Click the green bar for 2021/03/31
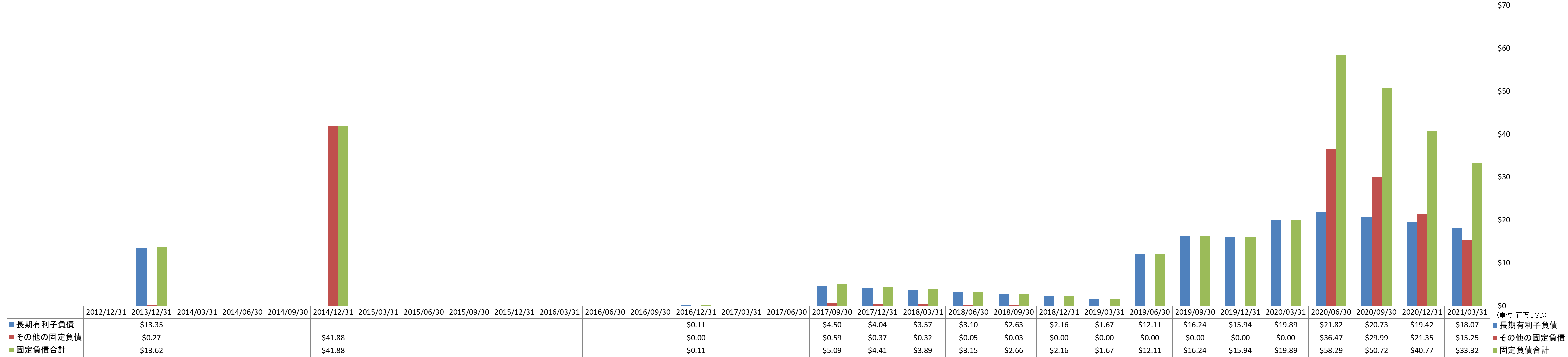Viewport: 1568px width, 357px height. point(1477,234)
